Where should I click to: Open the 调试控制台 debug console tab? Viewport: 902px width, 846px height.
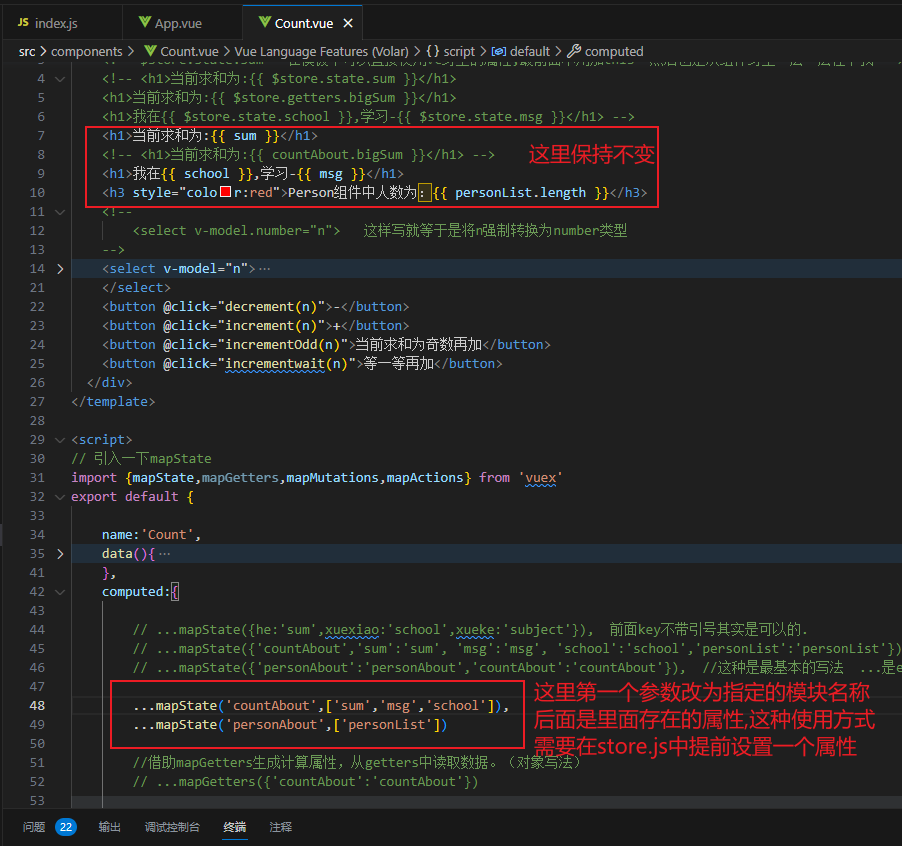click(x=172, y=826)
